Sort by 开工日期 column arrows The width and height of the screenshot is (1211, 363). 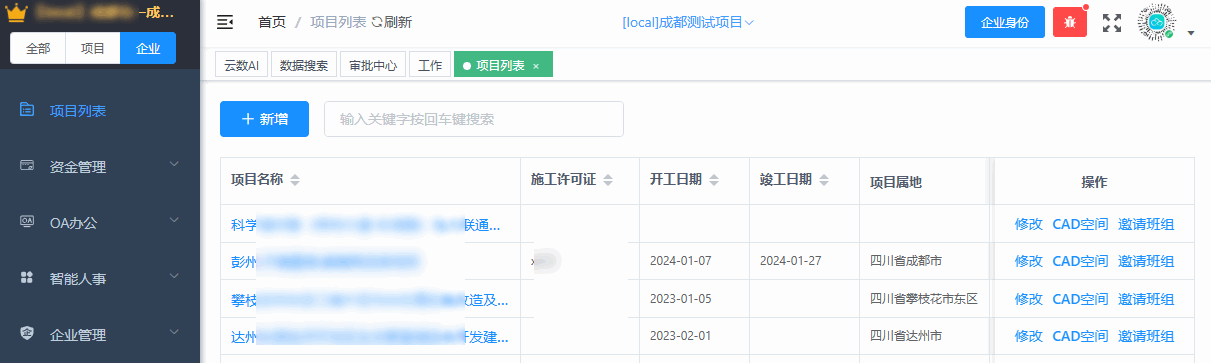pyautogui.click(x=713, y=181)
